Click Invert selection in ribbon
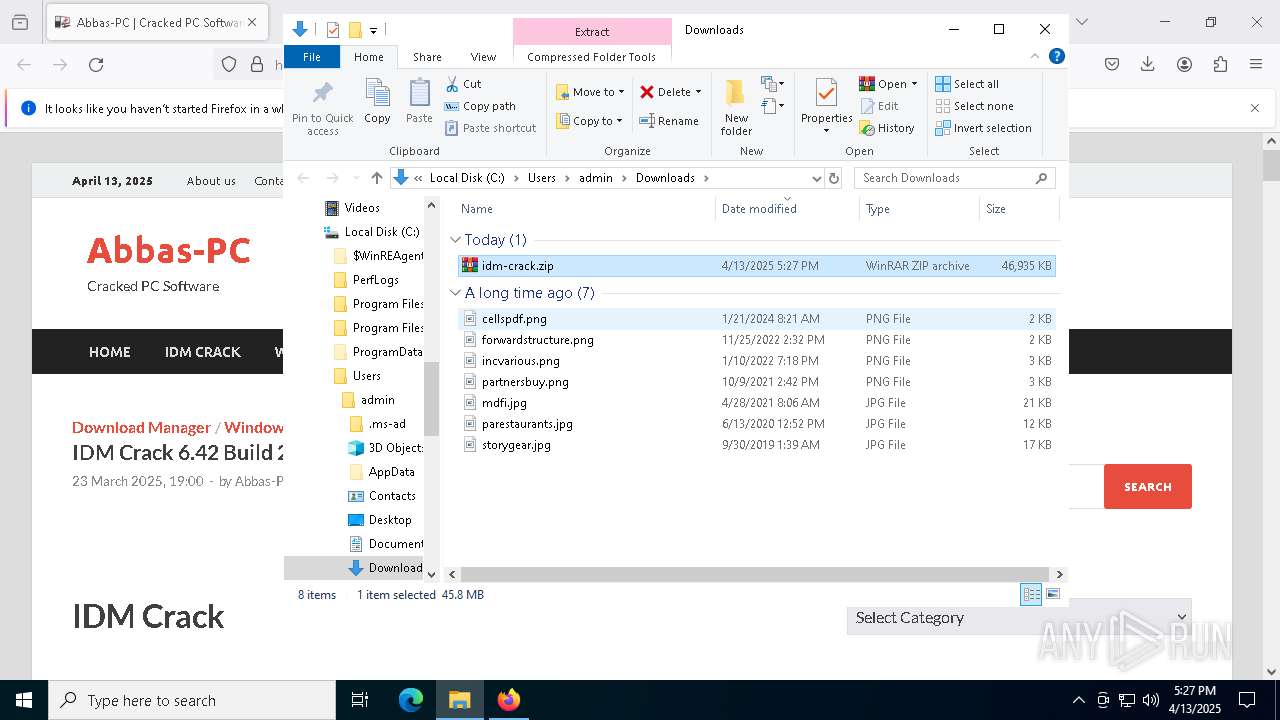1280x720 pixels. click(983, 128)
